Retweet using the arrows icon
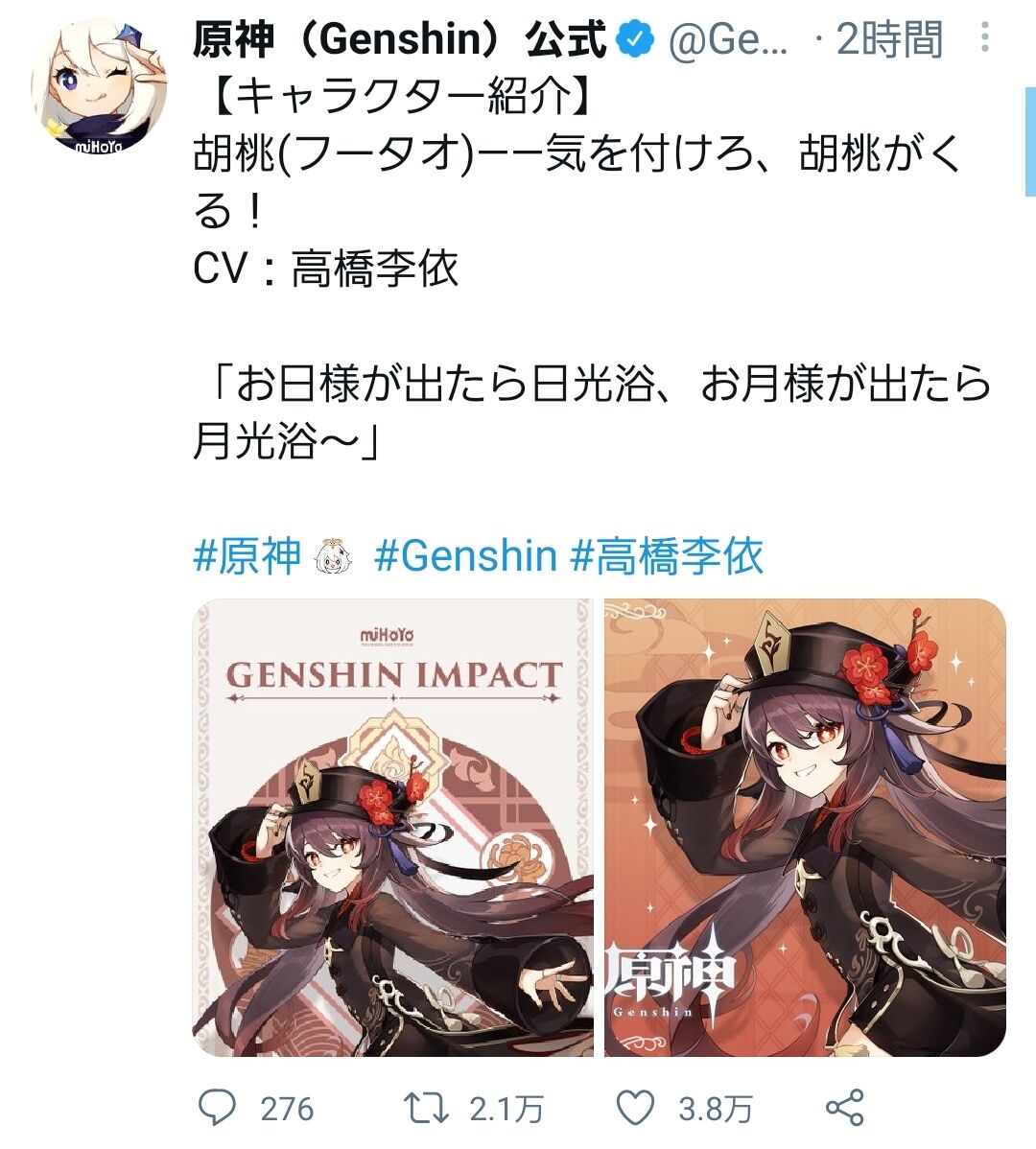Screen dimensions: 1036x1149 point(428,1108)
